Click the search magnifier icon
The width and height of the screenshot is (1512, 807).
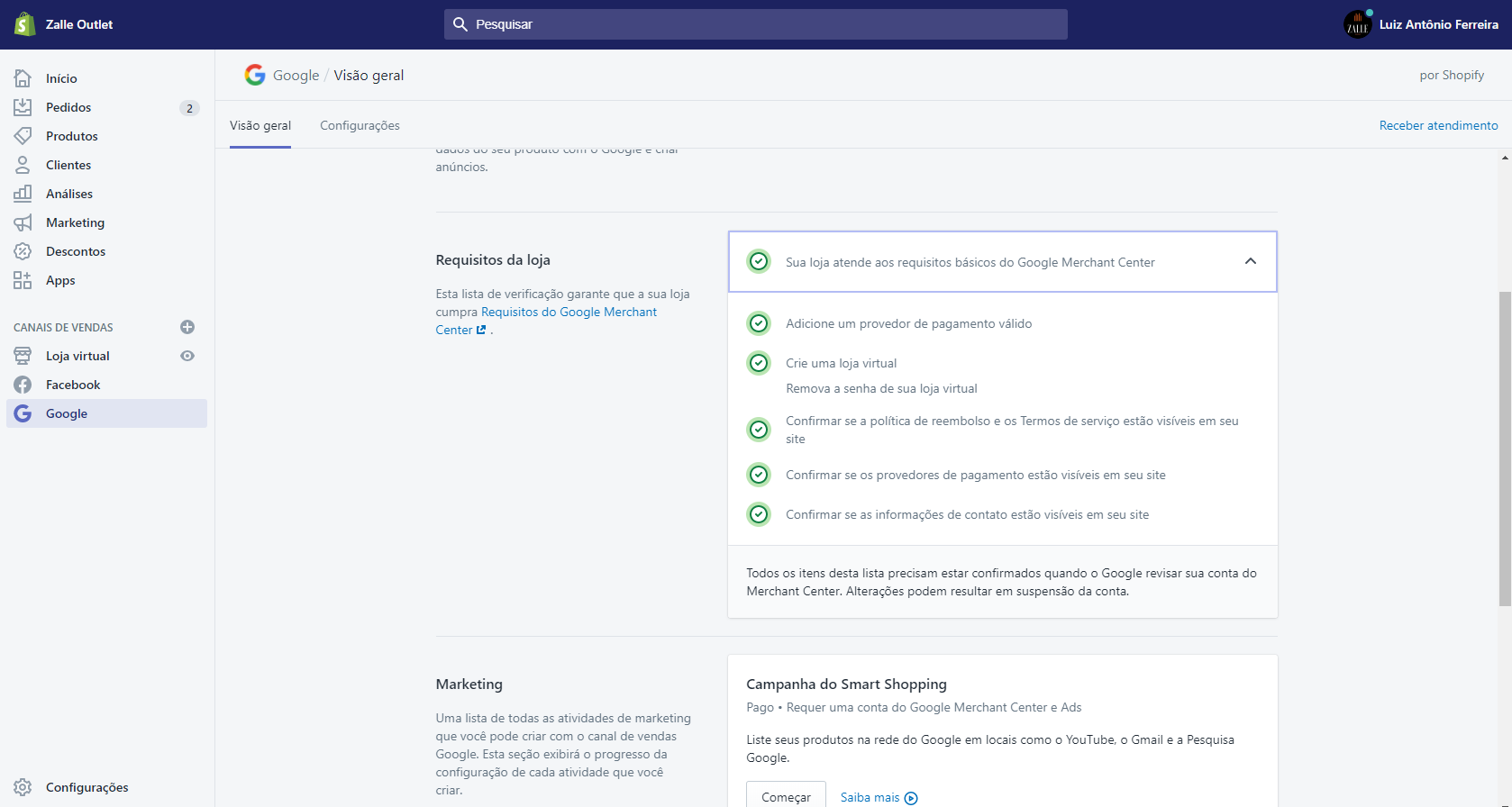(460, 24)
